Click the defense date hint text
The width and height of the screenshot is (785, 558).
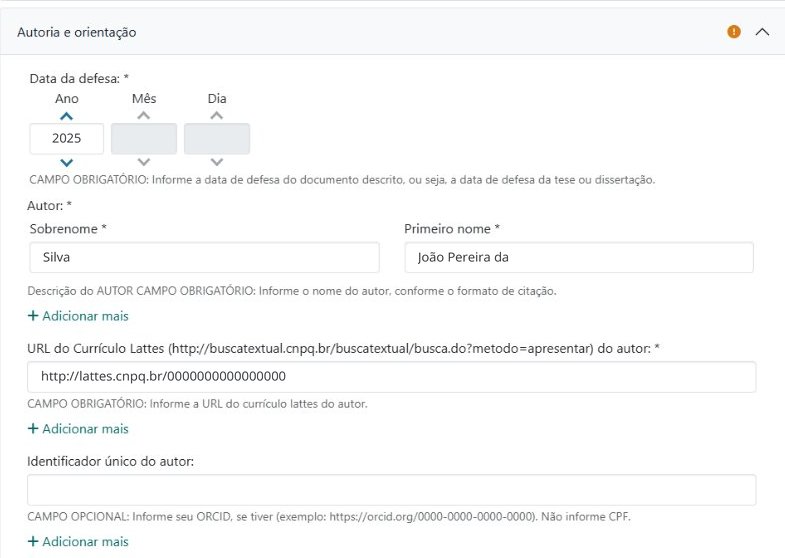[342, 180]
